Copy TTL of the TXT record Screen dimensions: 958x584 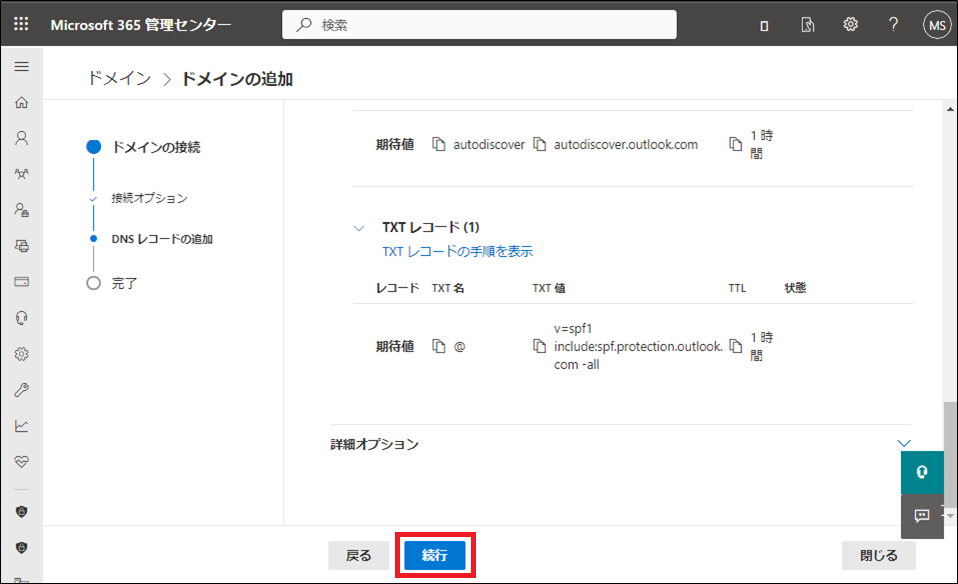coord(736,346)
